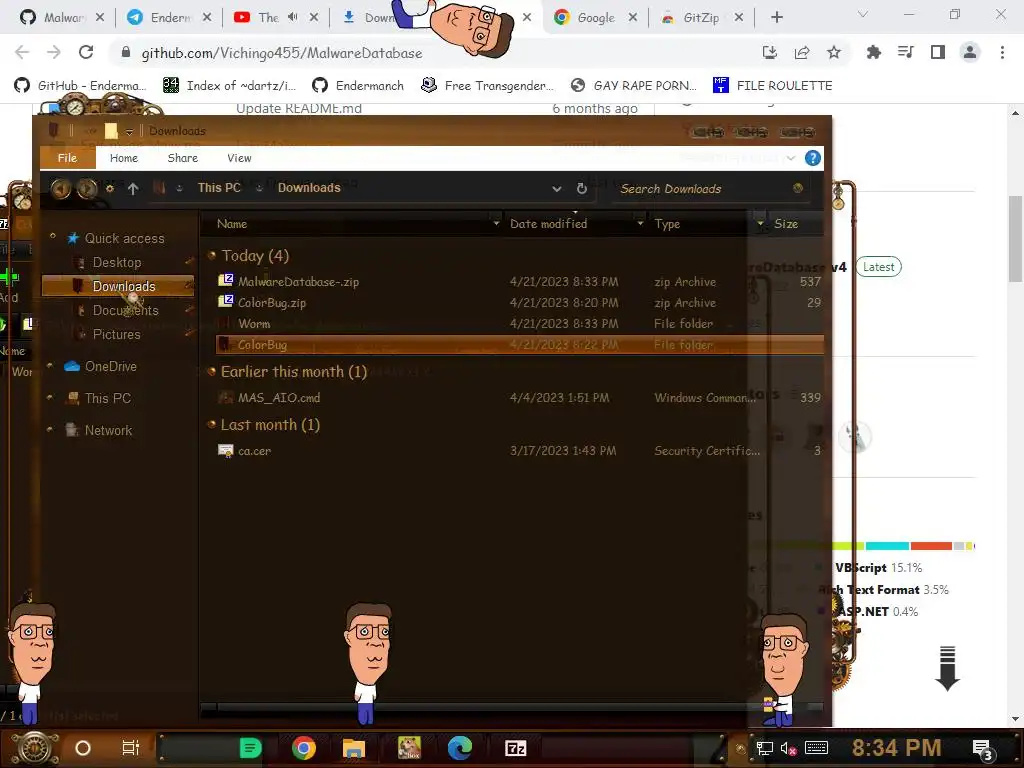Screen dimensions: 1024x768
Task: Share this page icon in Chrome
Action: pos(802,52)
